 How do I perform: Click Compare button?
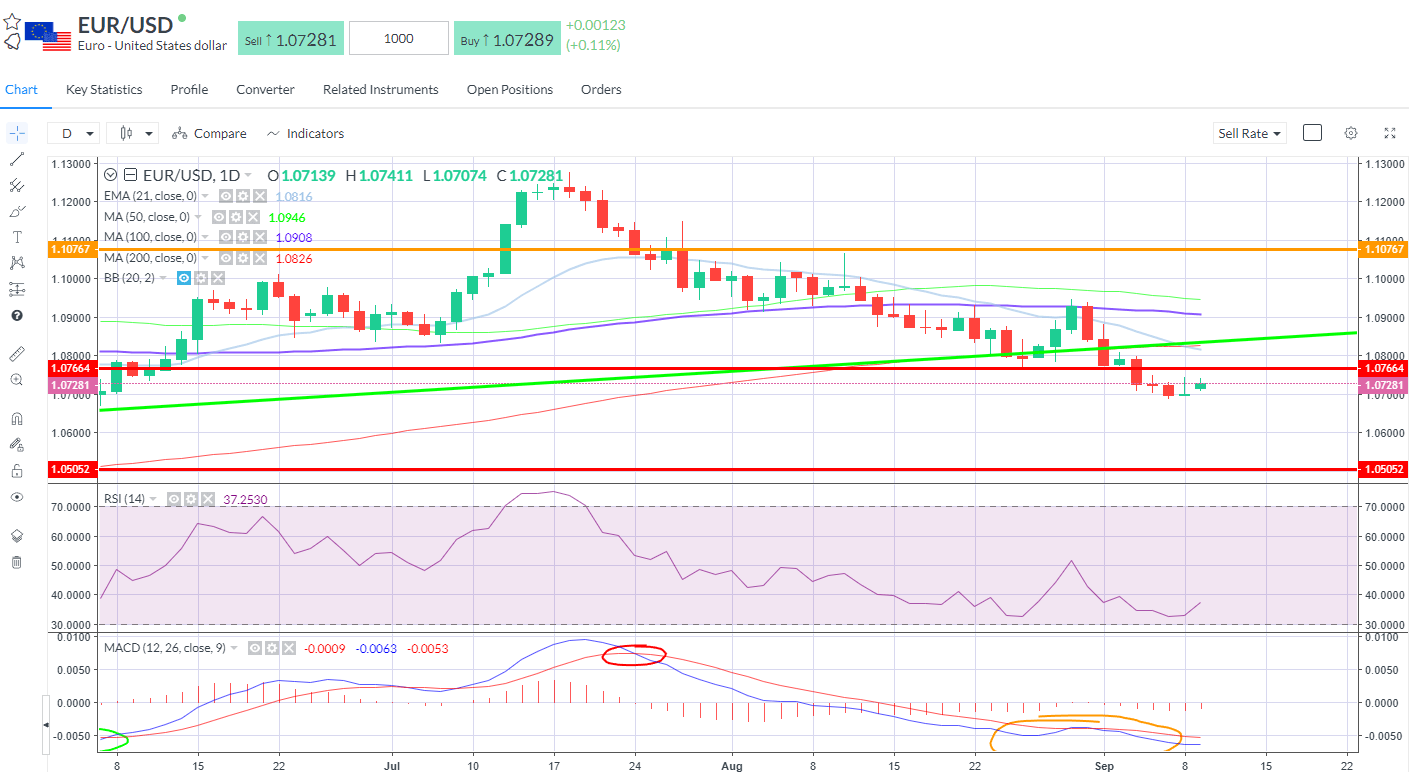click(209, 133)
